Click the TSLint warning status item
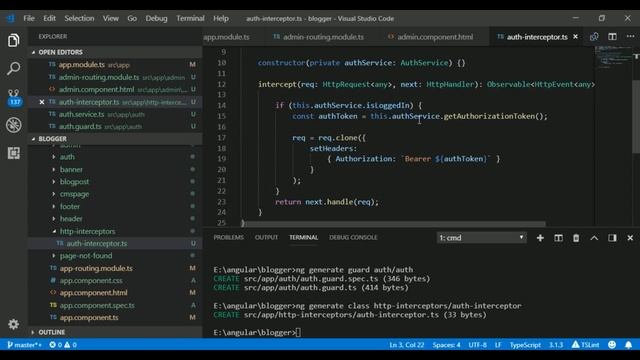 click(585, 345)
